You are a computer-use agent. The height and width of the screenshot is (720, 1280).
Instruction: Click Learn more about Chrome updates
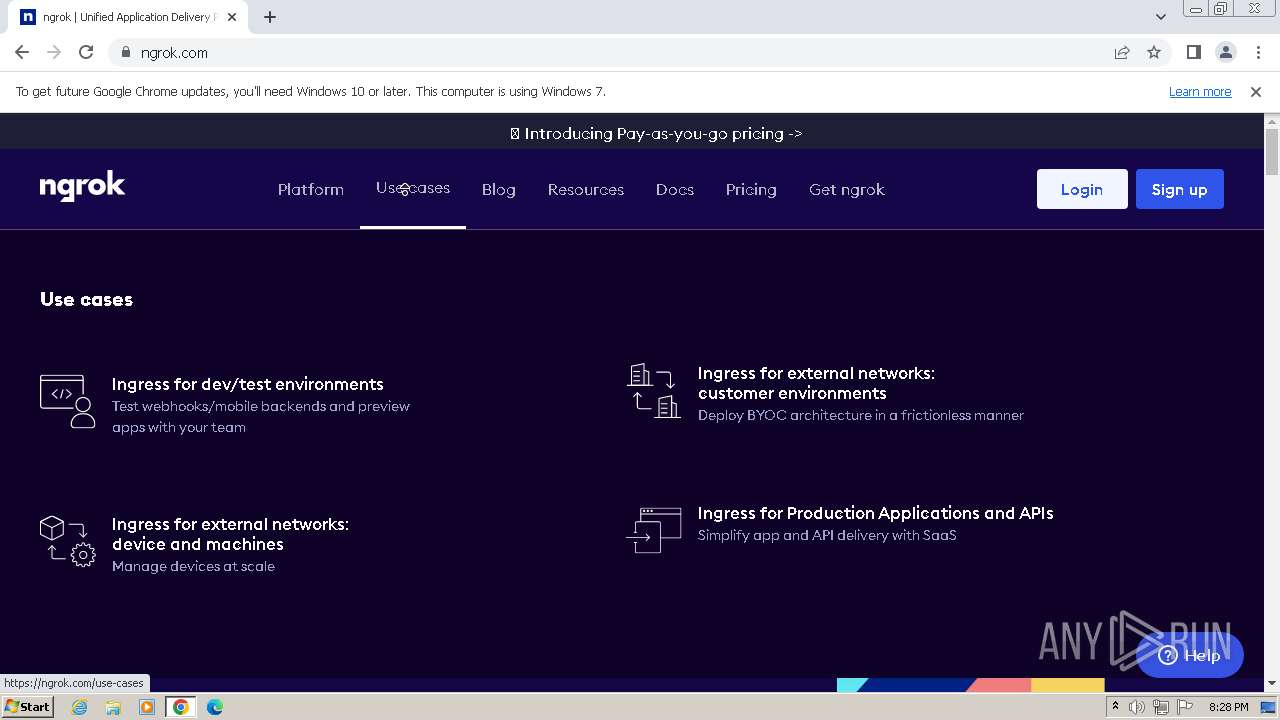[x=1200, y=91]
